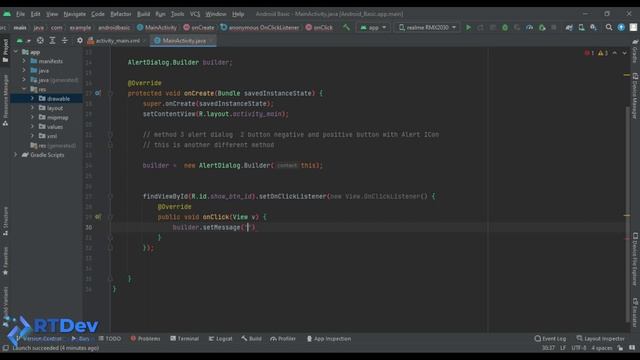This screenshot has height=360, width=640.
Task: Go to next highlighted error arrow
Action: point(624,53)
